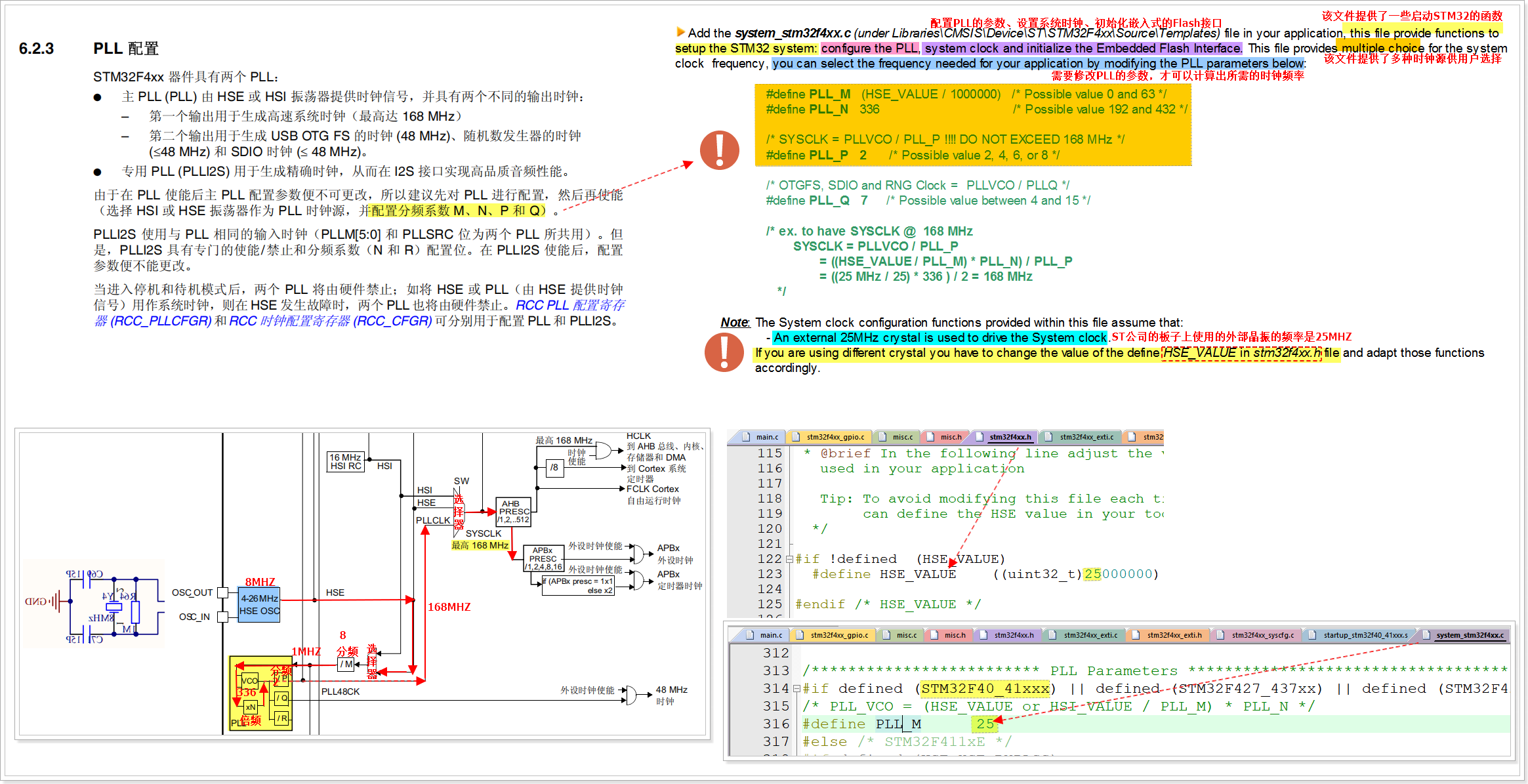
Task: Open RCC 时钟配置寄存器 (RCC_CFGR) link
Action: [330, 321]
